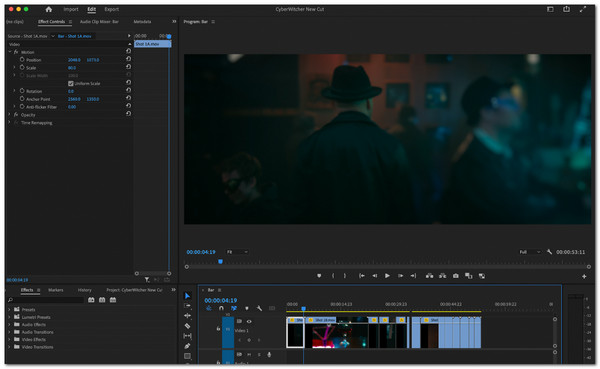Open the Program monitor button editor plus
Image resolution: width=600 pixels, height=369 pixels.
tap(584, 276)
